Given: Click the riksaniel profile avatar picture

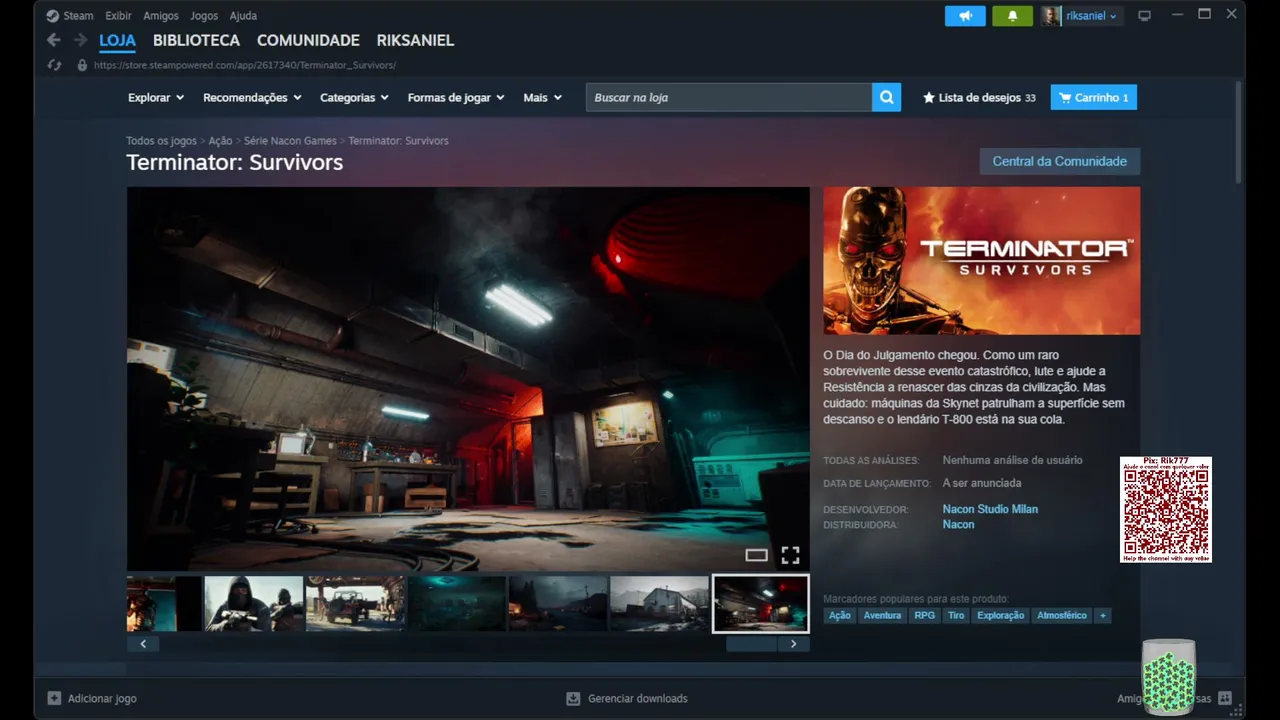Looking at the screenshot, I should 1051,16.
